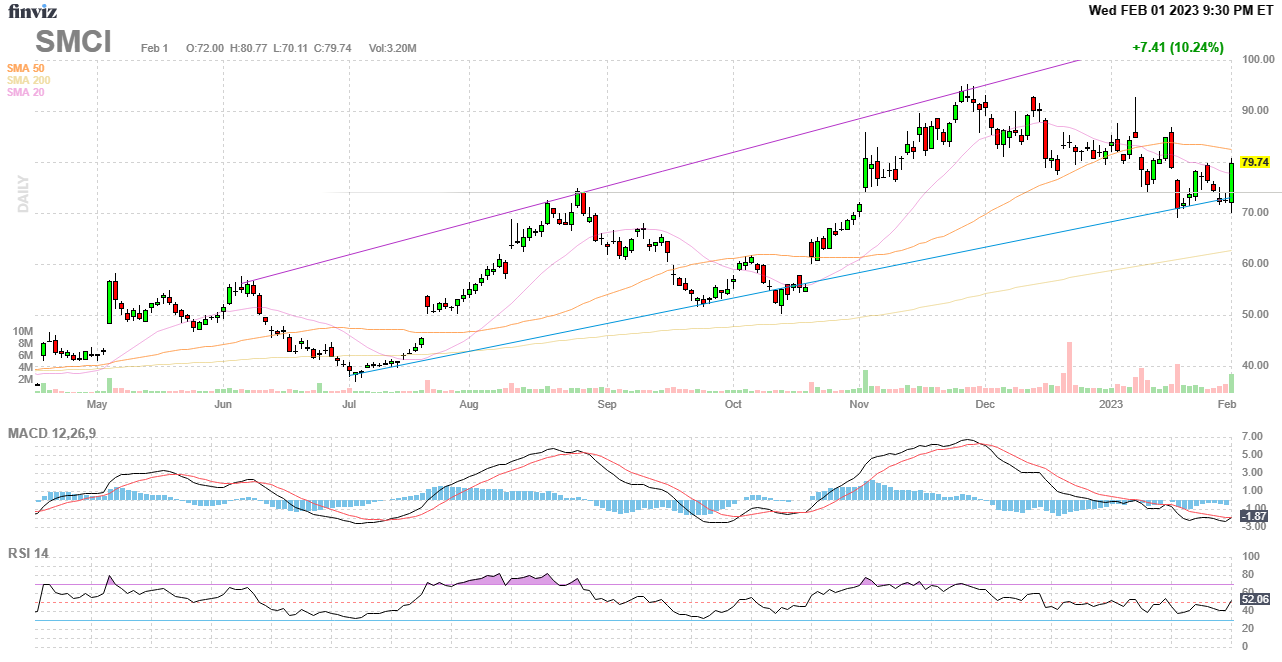
Task: Click the finviz logo
Action: (33, 11)
